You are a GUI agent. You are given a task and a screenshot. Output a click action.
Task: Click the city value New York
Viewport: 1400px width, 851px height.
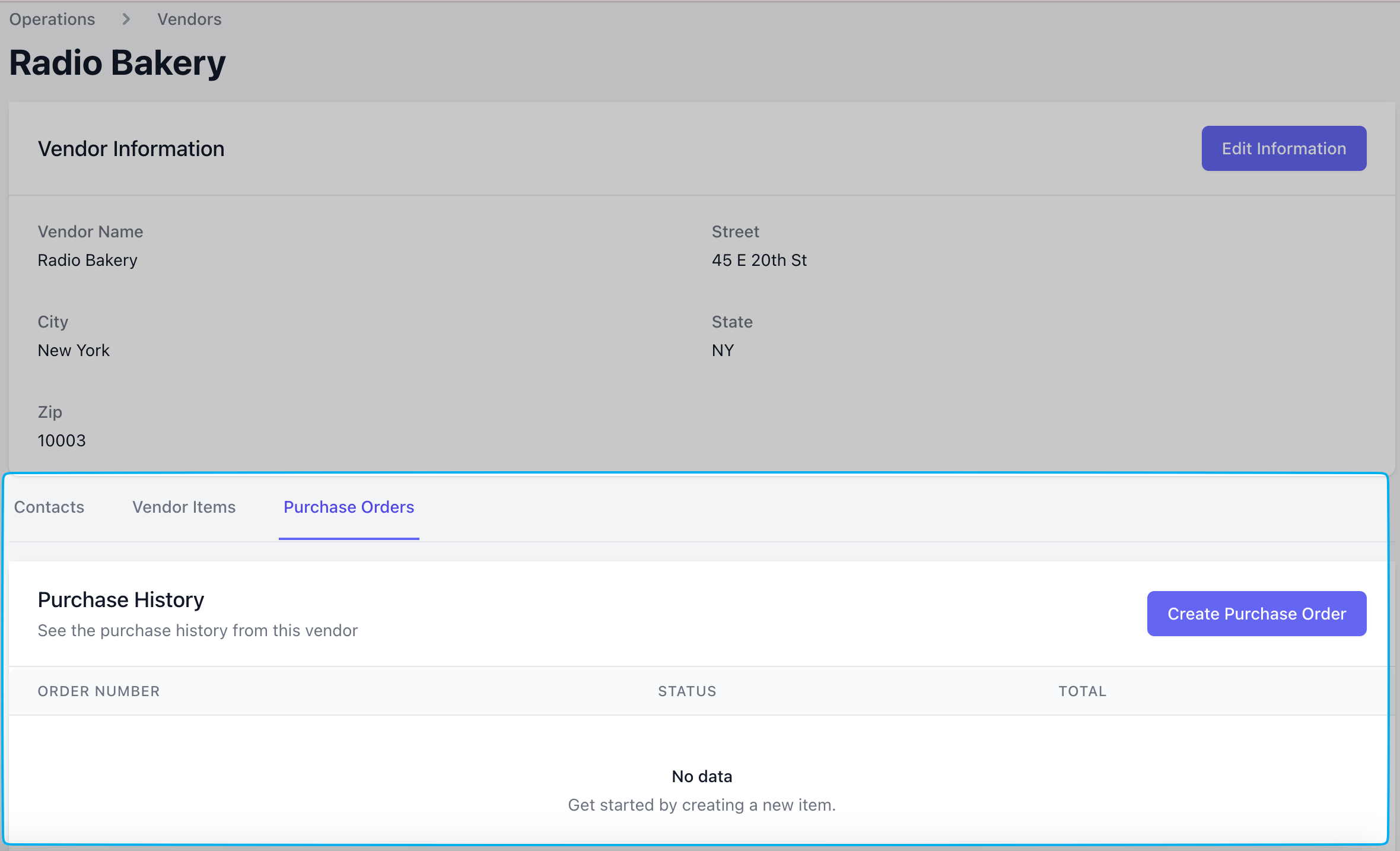[x=74, y=350]
